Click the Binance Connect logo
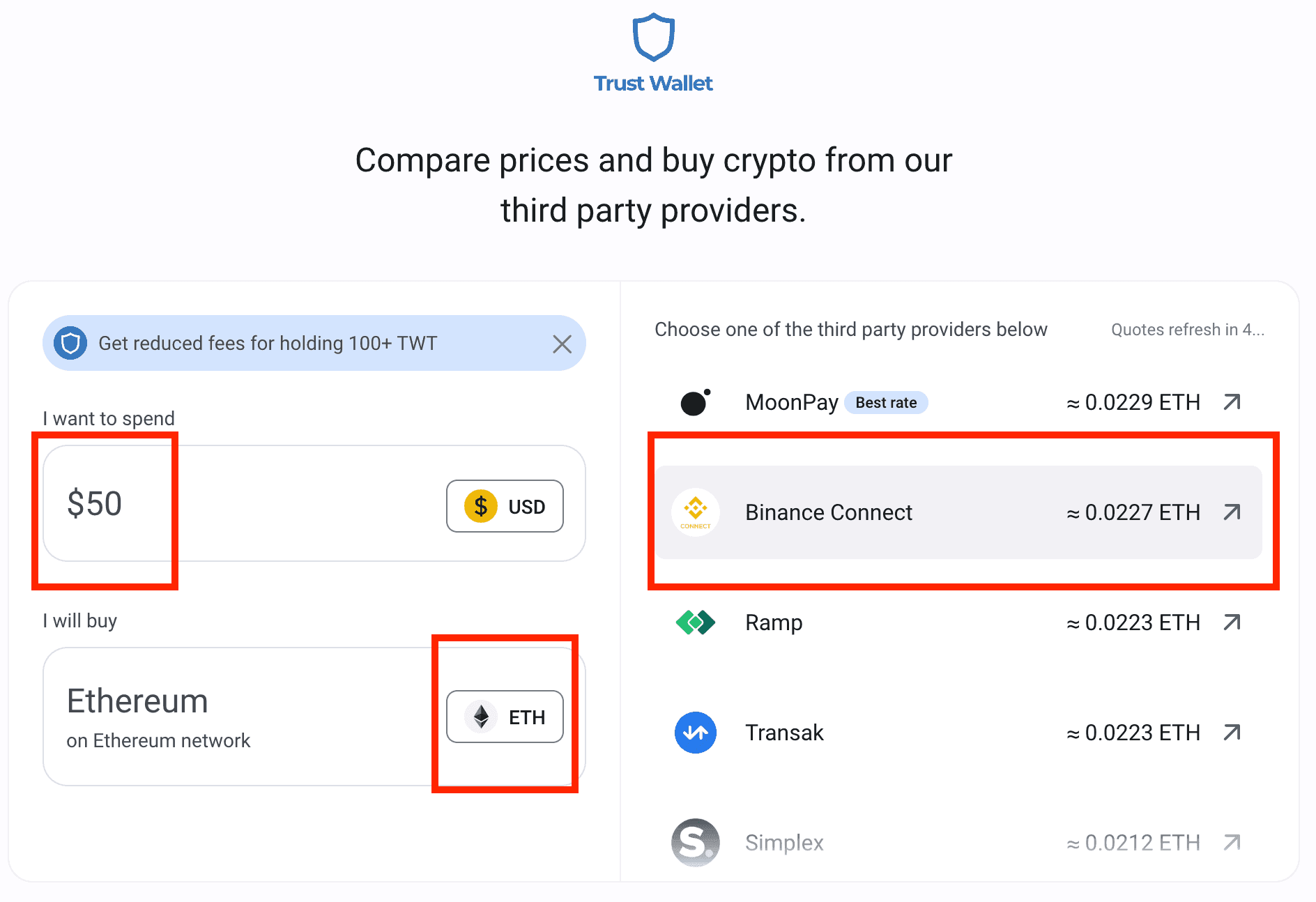 pos(695,512)
